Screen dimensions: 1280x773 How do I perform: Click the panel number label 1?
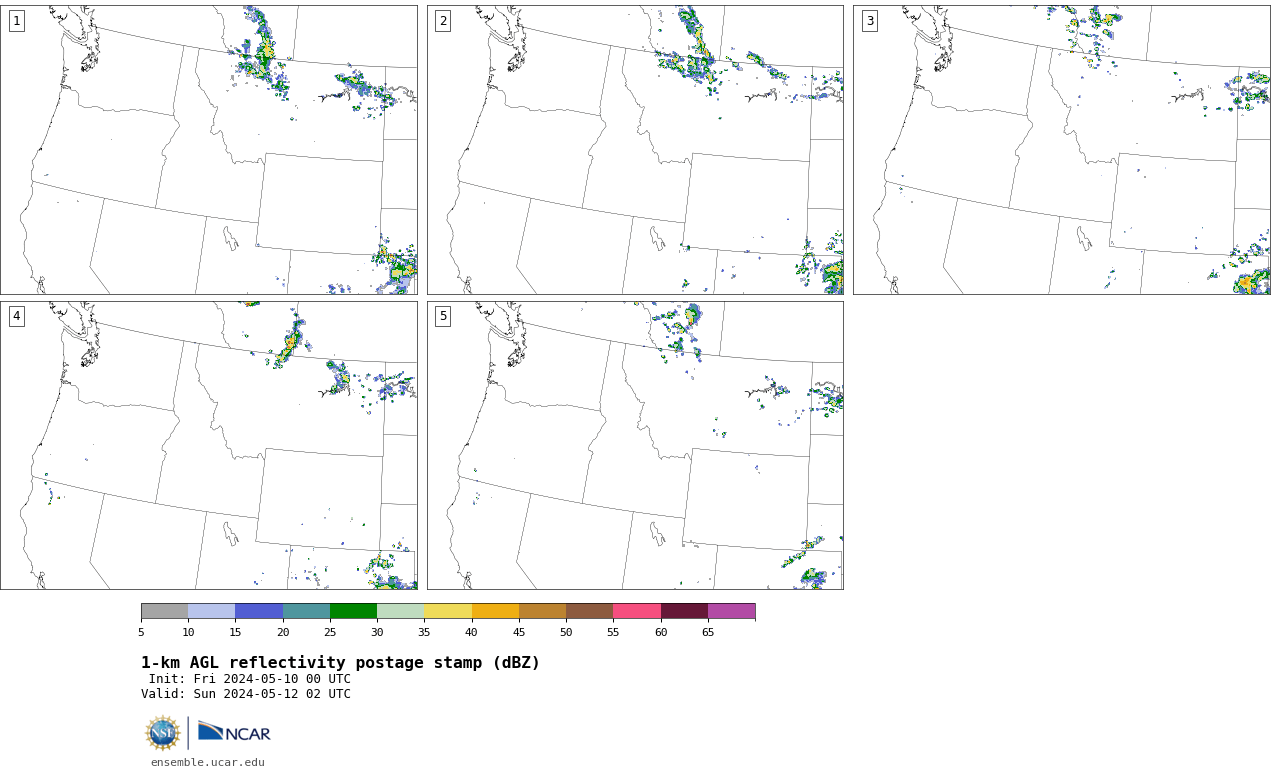(16, 21)
